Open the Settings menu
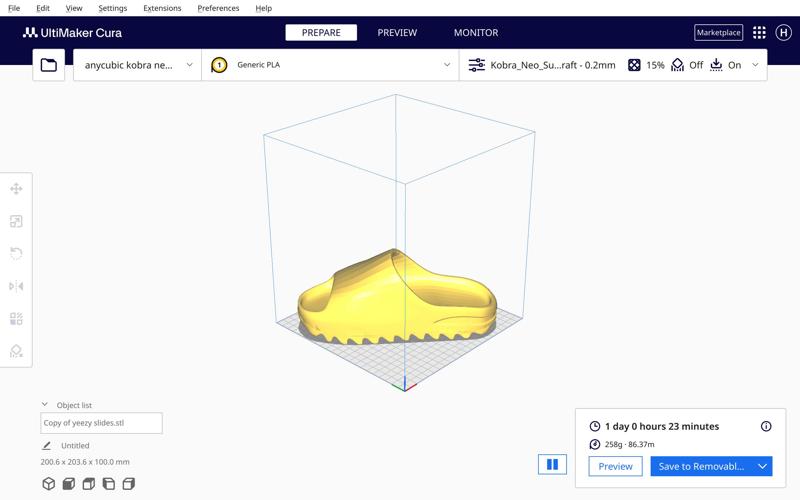 click(113, 8)
